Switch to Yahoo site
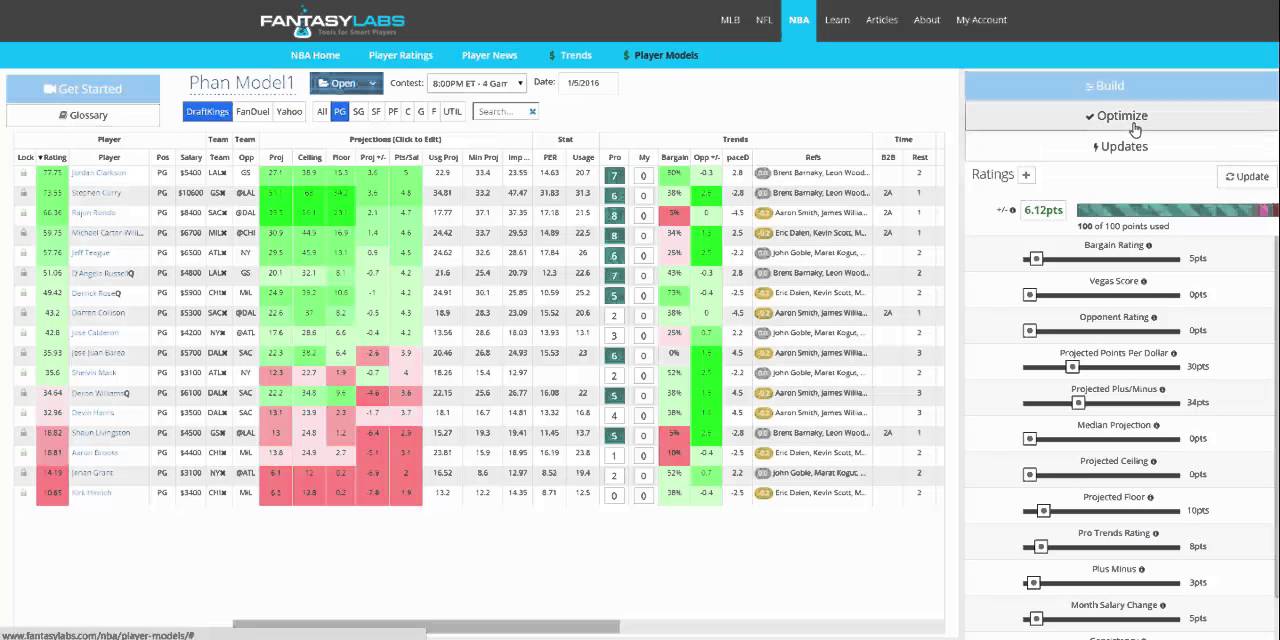 tap(289, 111)
